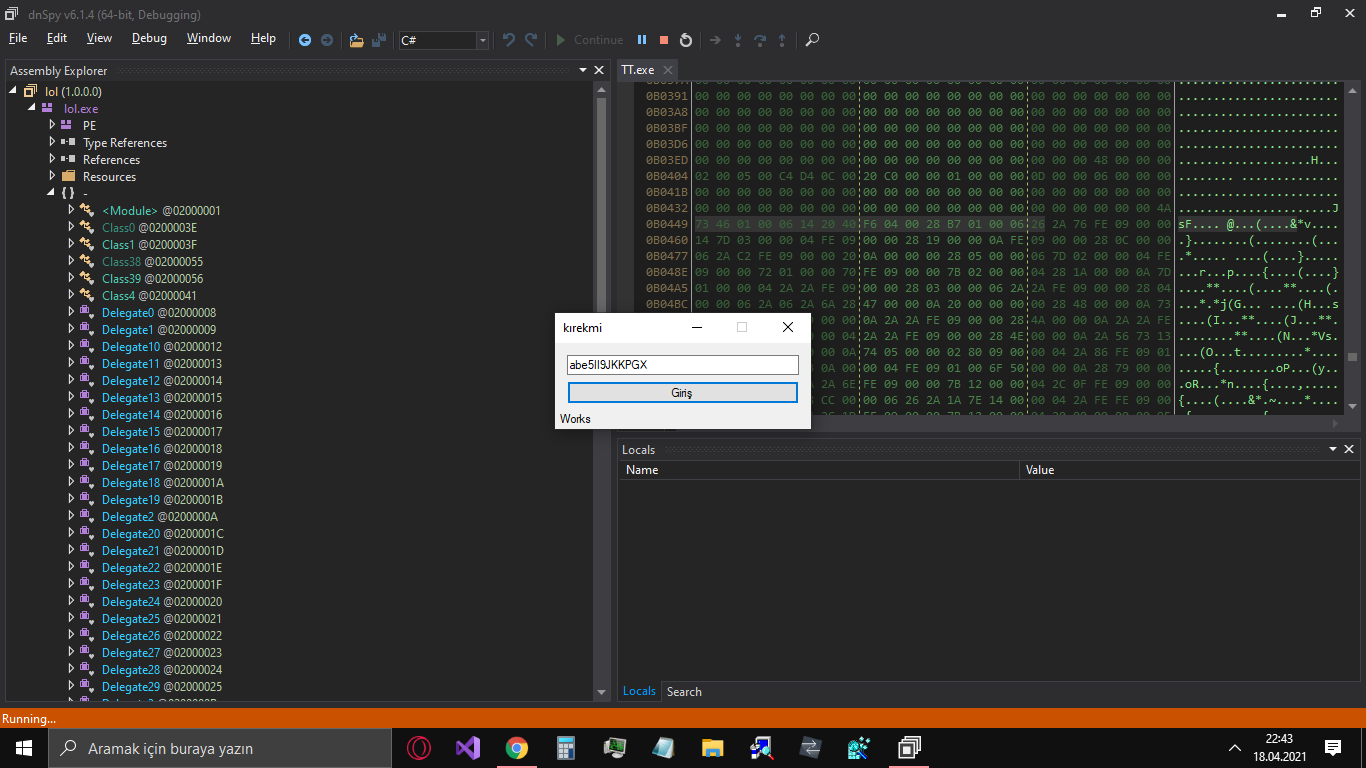1366x768 pixels.
Task: Open the C# decompiler language combo box
Action: coord(443,40)
